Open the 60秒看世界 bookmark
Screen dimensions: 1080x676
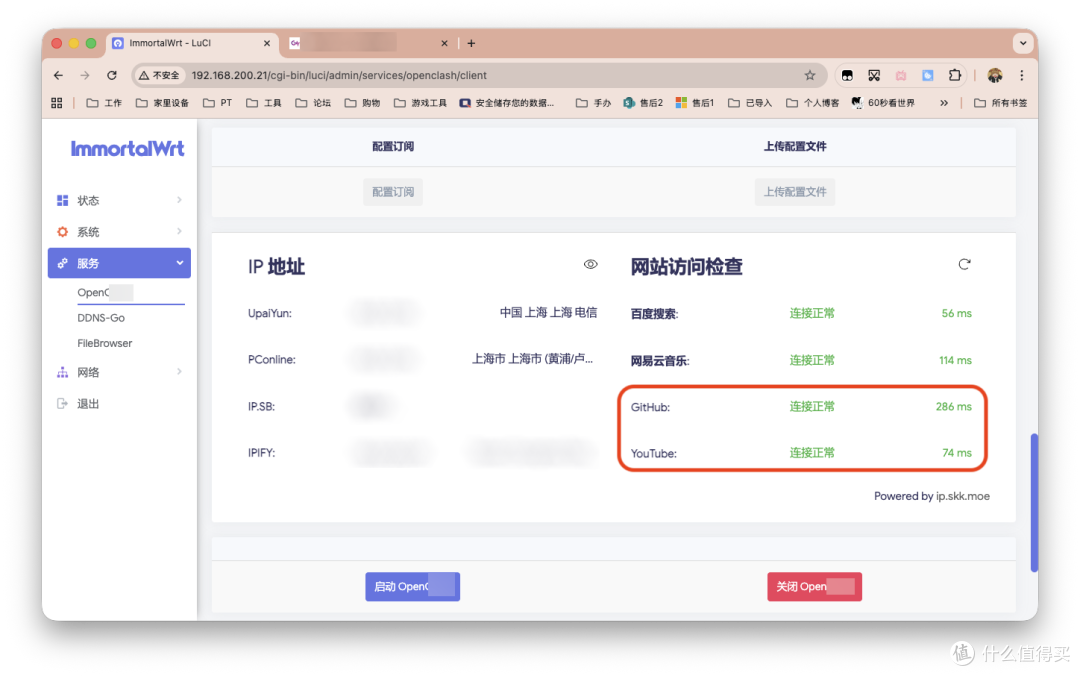[884, 103]
